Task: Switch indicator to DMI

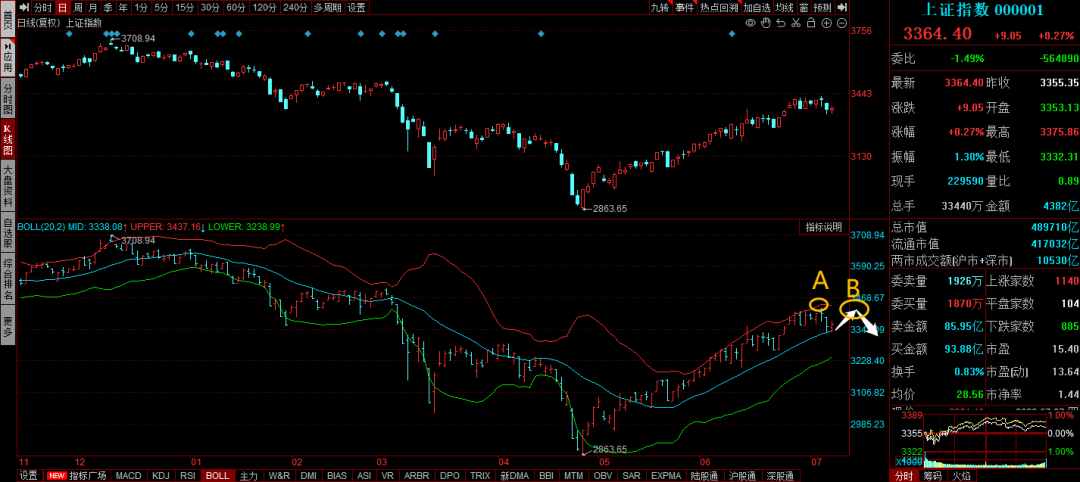Action: 309,476
